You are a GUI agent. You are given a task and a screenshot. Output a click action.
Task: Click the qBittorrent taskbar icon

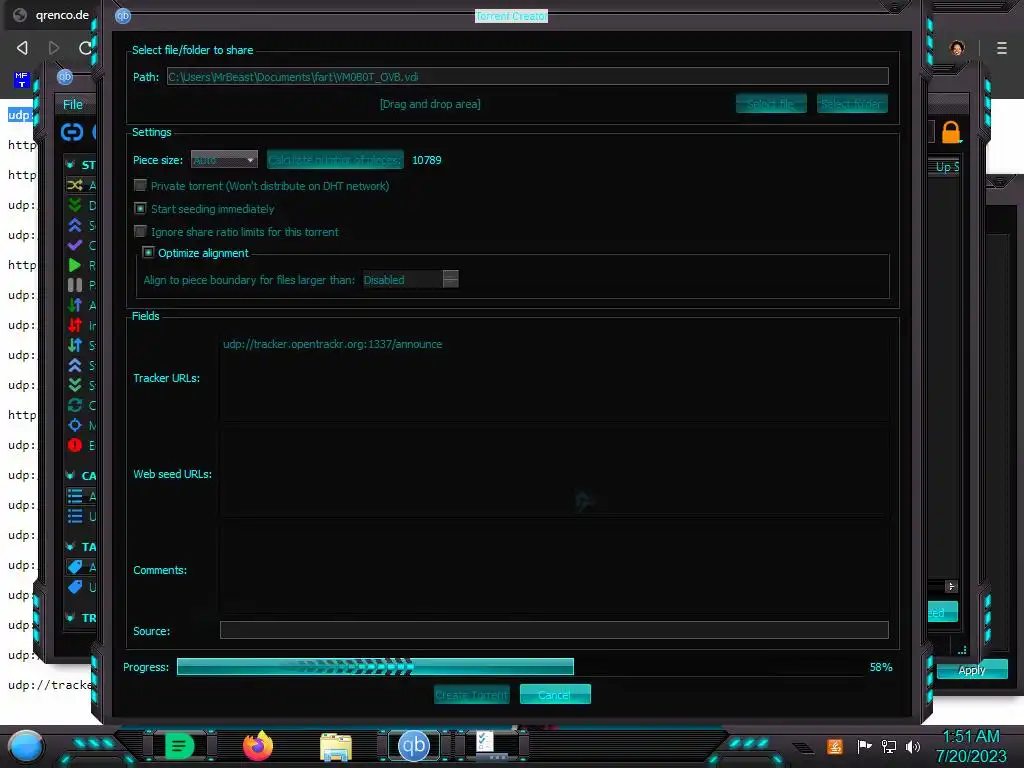pyautogui.click(x=413, y=746)
